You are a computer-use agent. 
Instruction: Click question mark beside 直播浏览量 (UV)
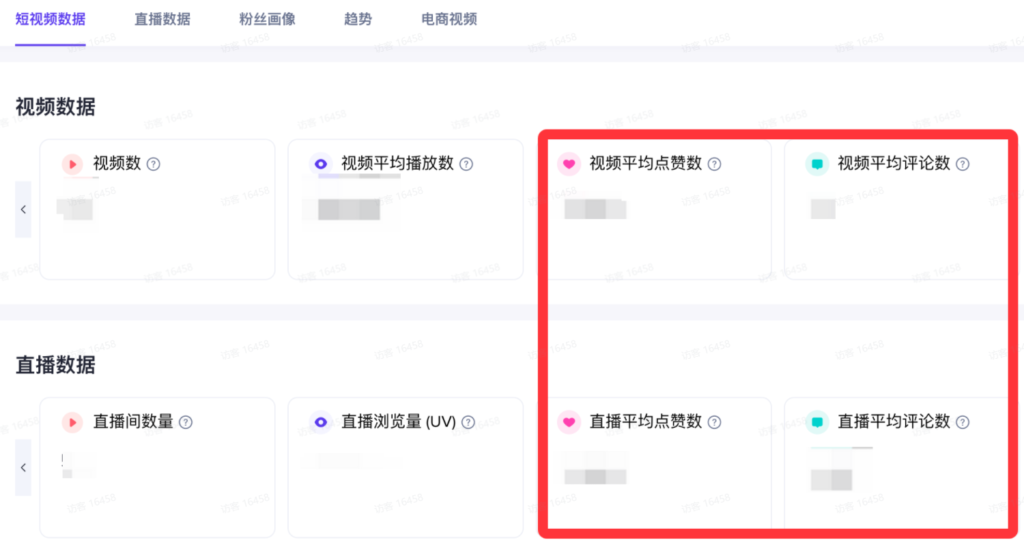(468, 422)
